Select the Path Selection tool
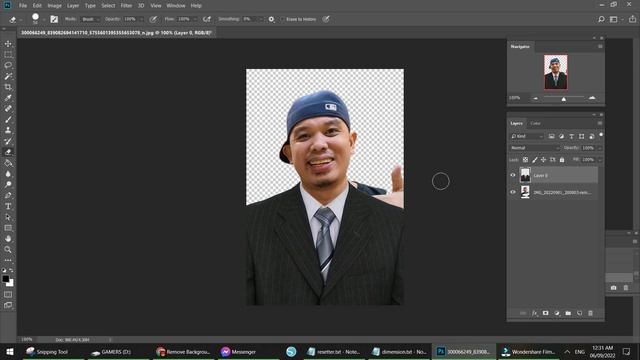640x360 pixels. click(x=8, y=217)
